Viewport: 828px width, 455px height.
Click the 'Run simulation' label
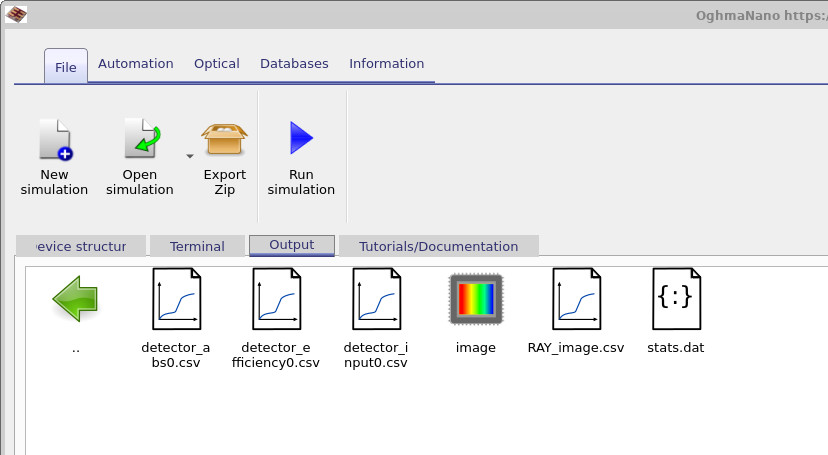tap(301, 182)
